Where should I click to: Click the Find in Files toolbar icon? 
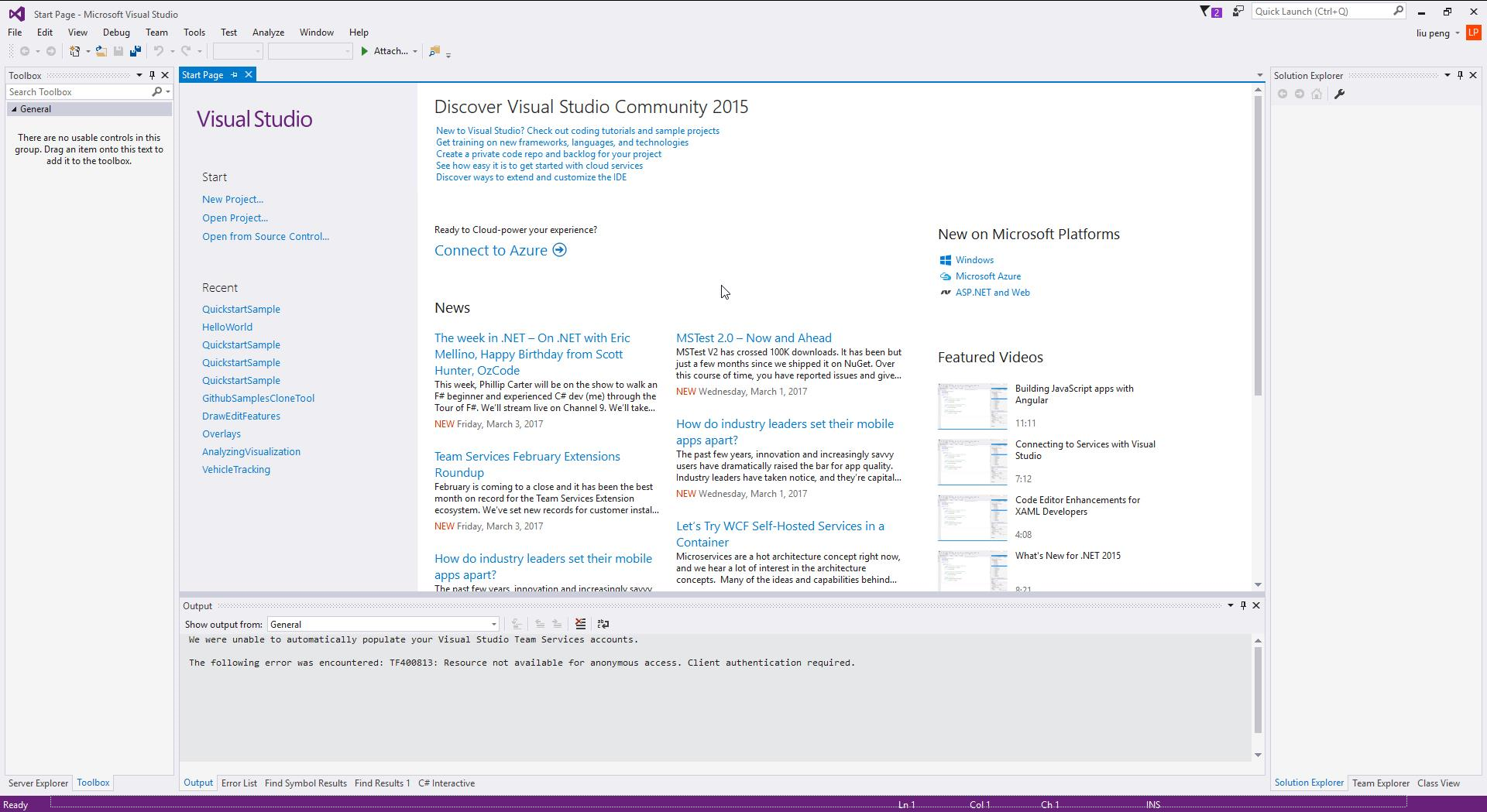[434, 51]
